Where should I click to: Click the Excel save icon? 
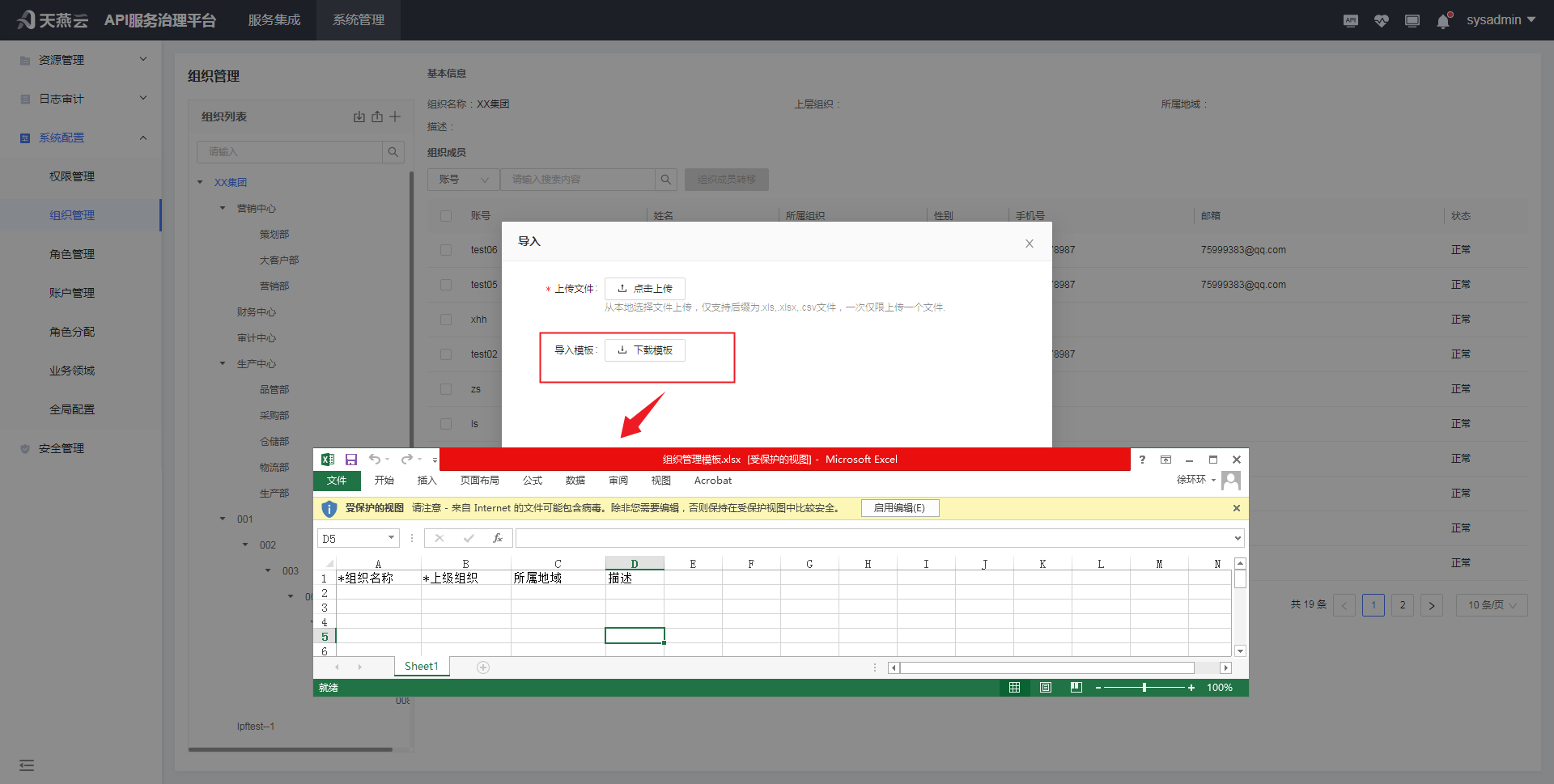pyautogui.click(x=351, y=460)
